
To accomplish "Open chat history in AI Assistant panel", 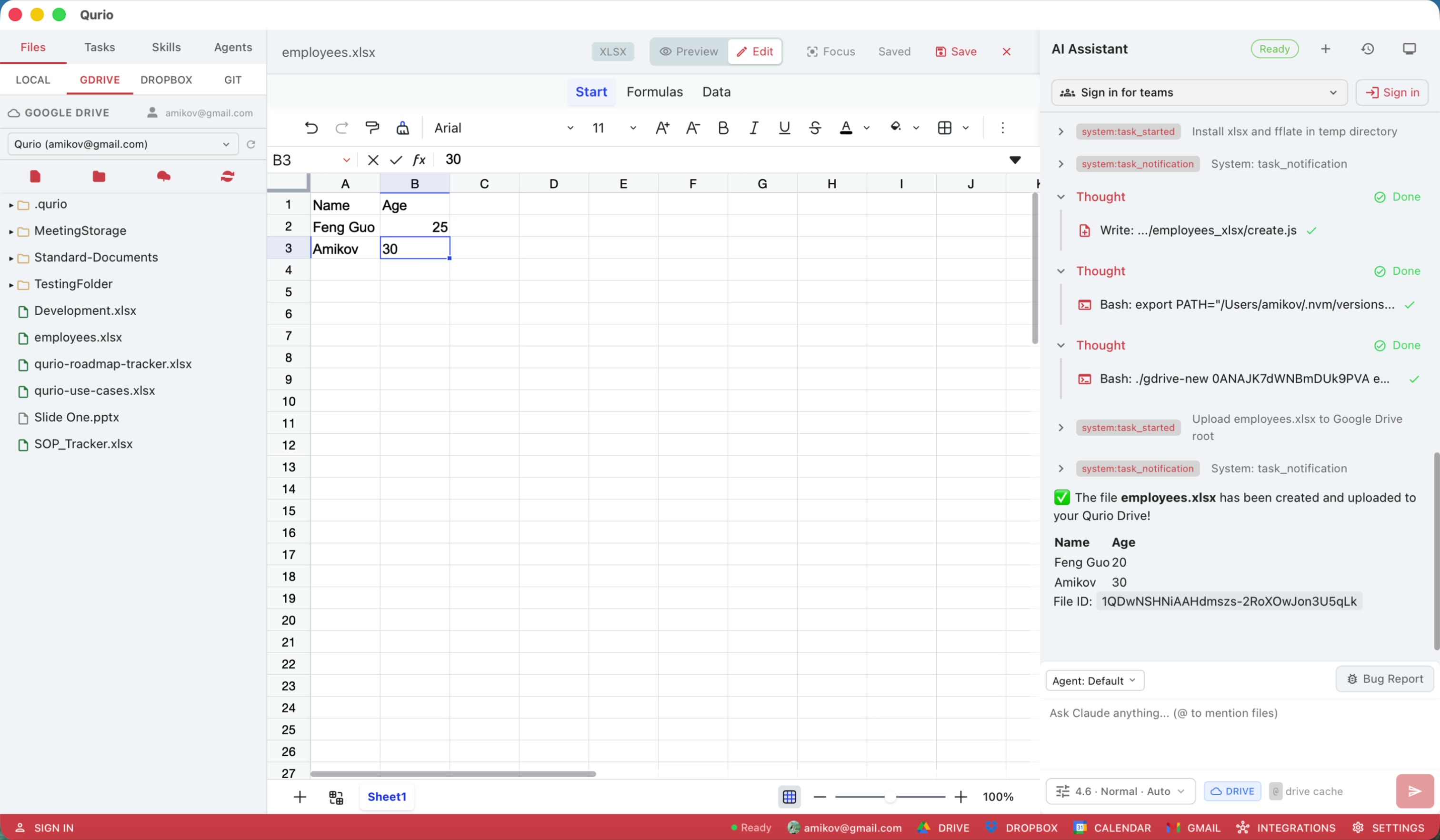I will (1368, 49).
